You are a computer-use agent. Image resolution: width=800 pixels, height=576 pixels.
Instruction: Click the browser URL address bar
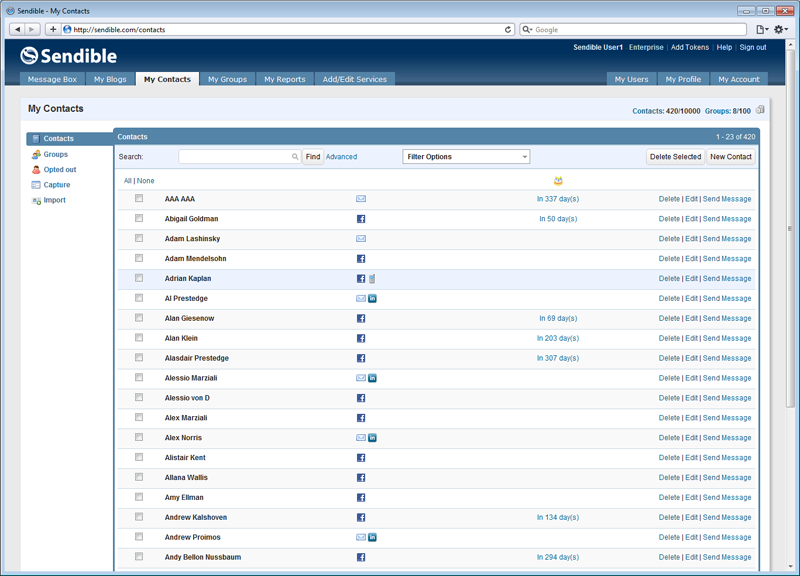click(x=287, y=30)
